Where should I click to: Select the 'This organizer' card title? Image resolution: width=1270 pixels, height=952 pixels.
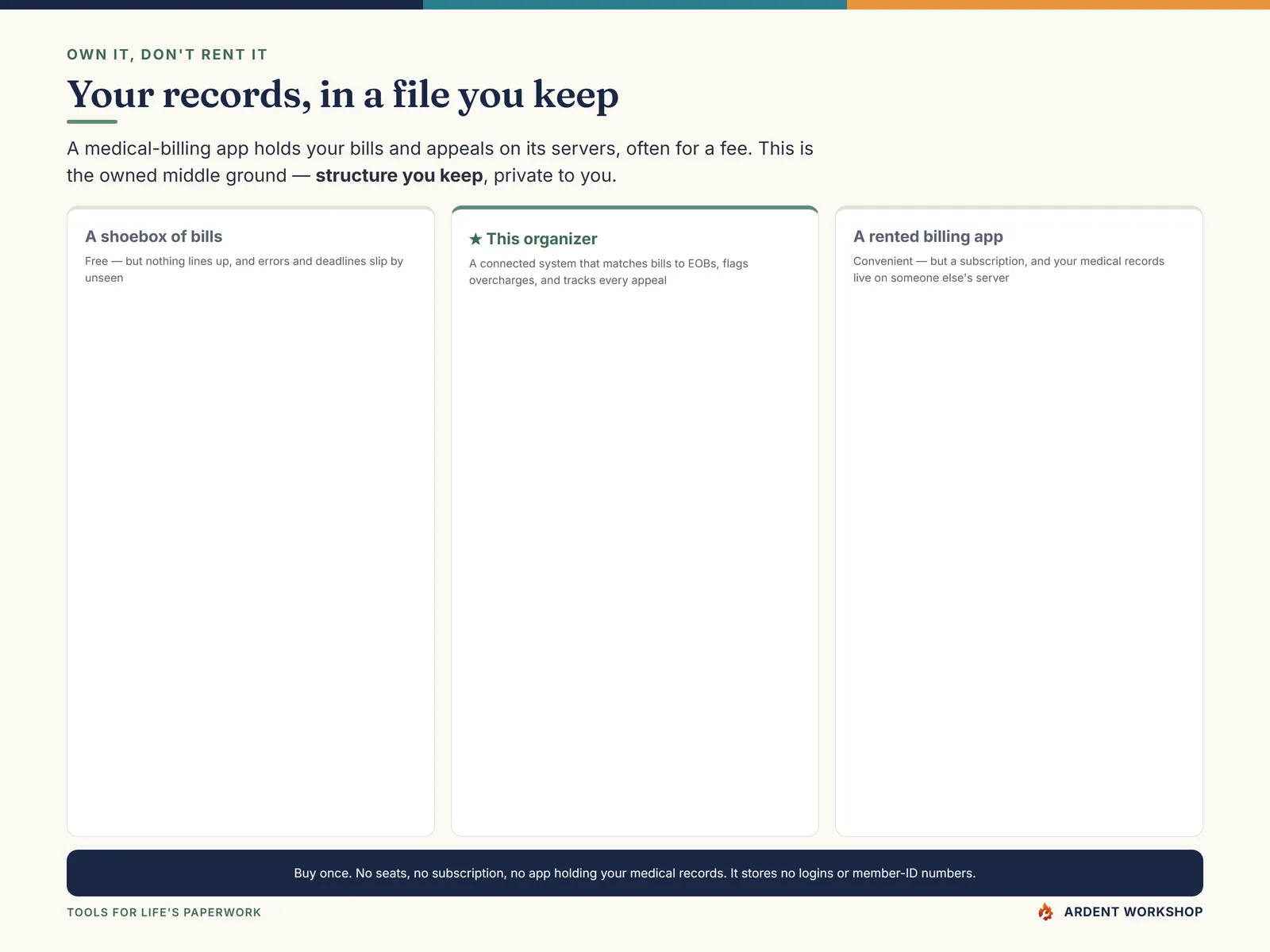click(x=541, y=239)
